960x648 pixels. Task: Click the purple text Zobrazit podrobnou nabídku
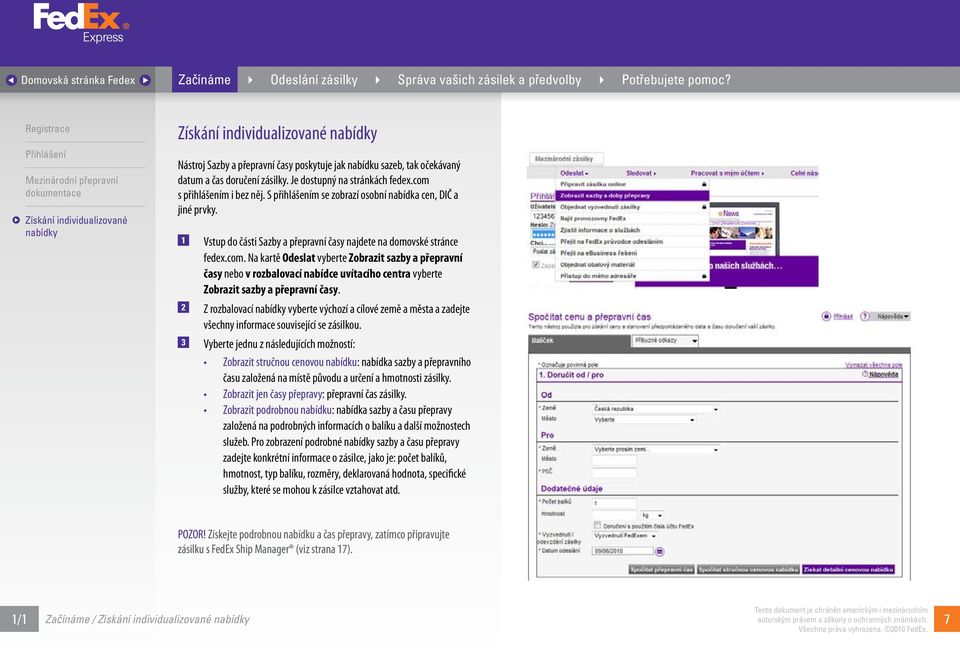click(x=277, y=410)
